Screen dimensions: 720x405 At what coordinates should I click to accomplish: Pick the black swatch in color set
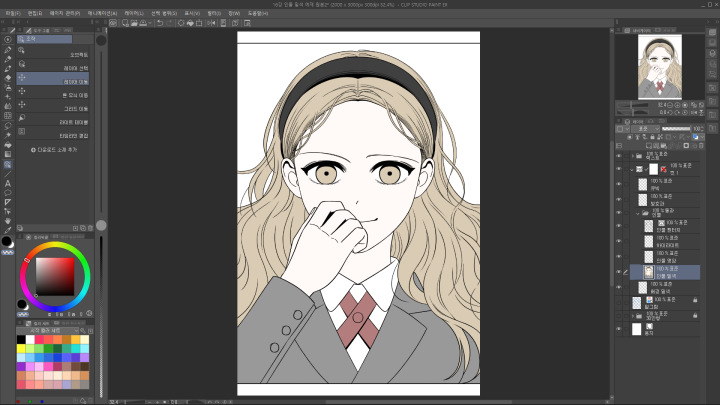(21, 339)
